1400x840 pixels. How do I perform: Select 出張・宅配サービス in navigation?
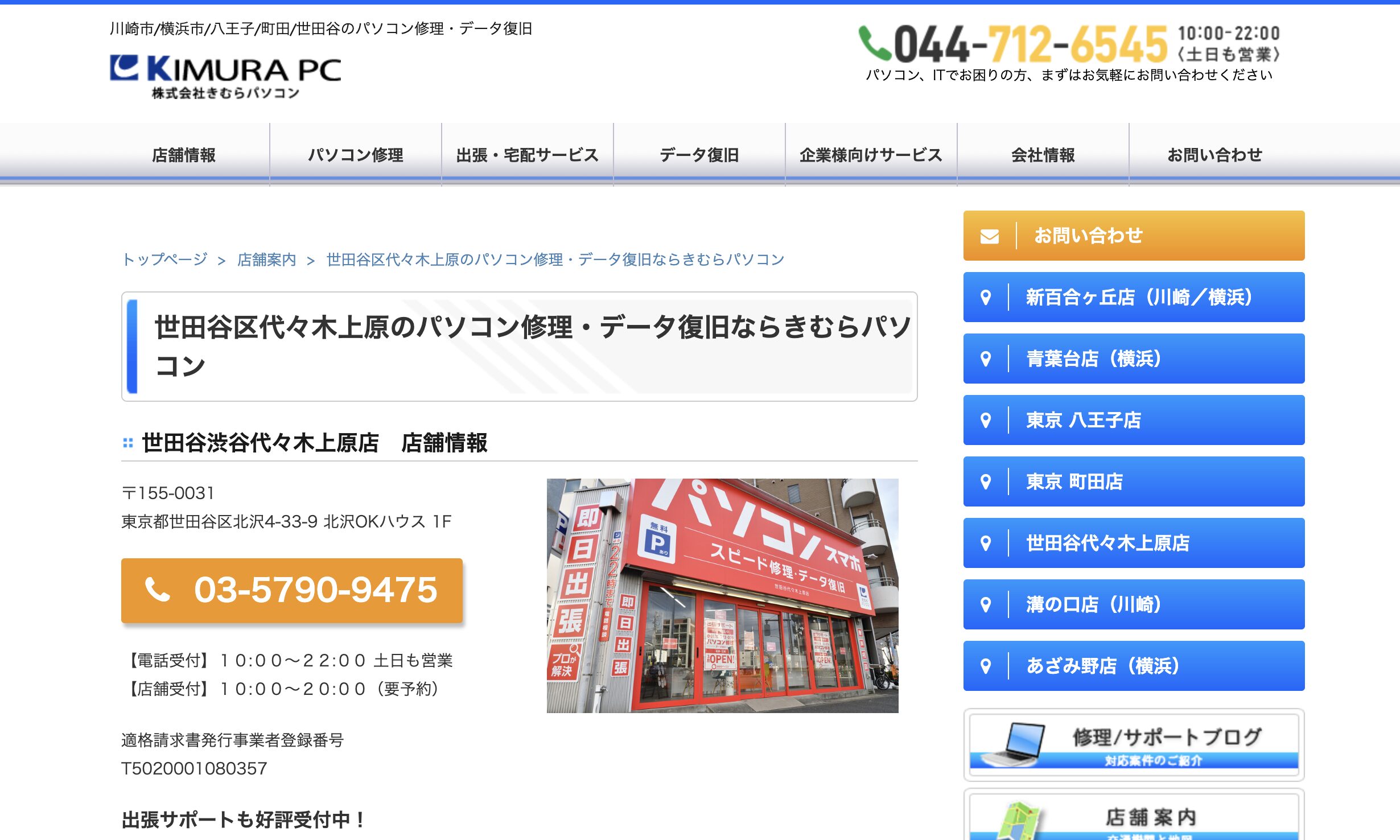528,154
